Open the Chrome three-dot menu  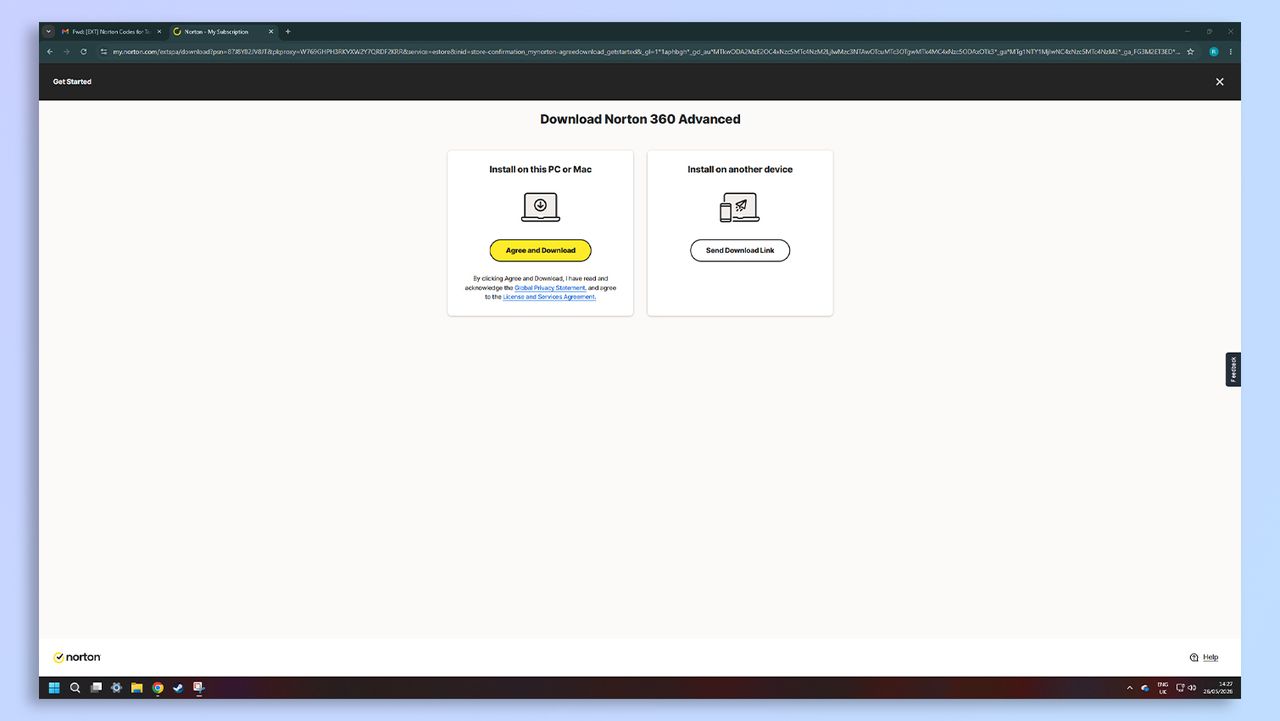(x=1231, y=51)
